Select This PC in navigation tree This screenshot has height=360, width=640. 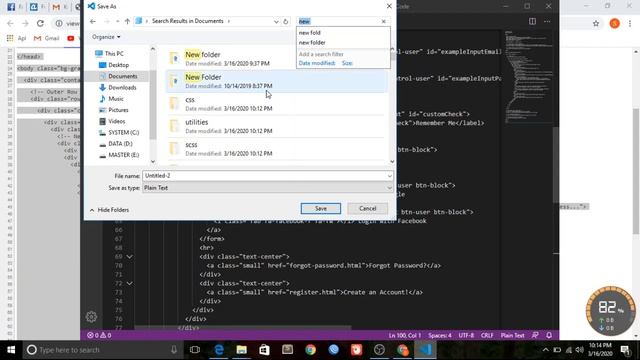109,53
